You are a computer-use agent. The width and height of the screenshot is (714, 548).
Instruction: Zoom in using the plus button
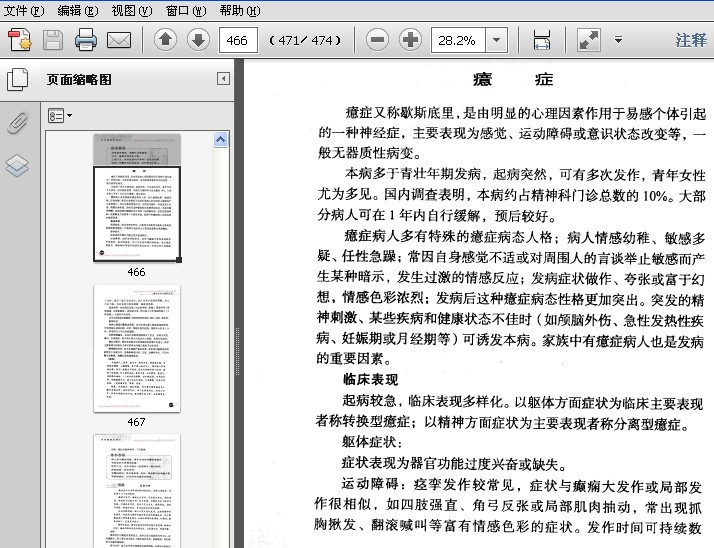click(x=410, y=40)
